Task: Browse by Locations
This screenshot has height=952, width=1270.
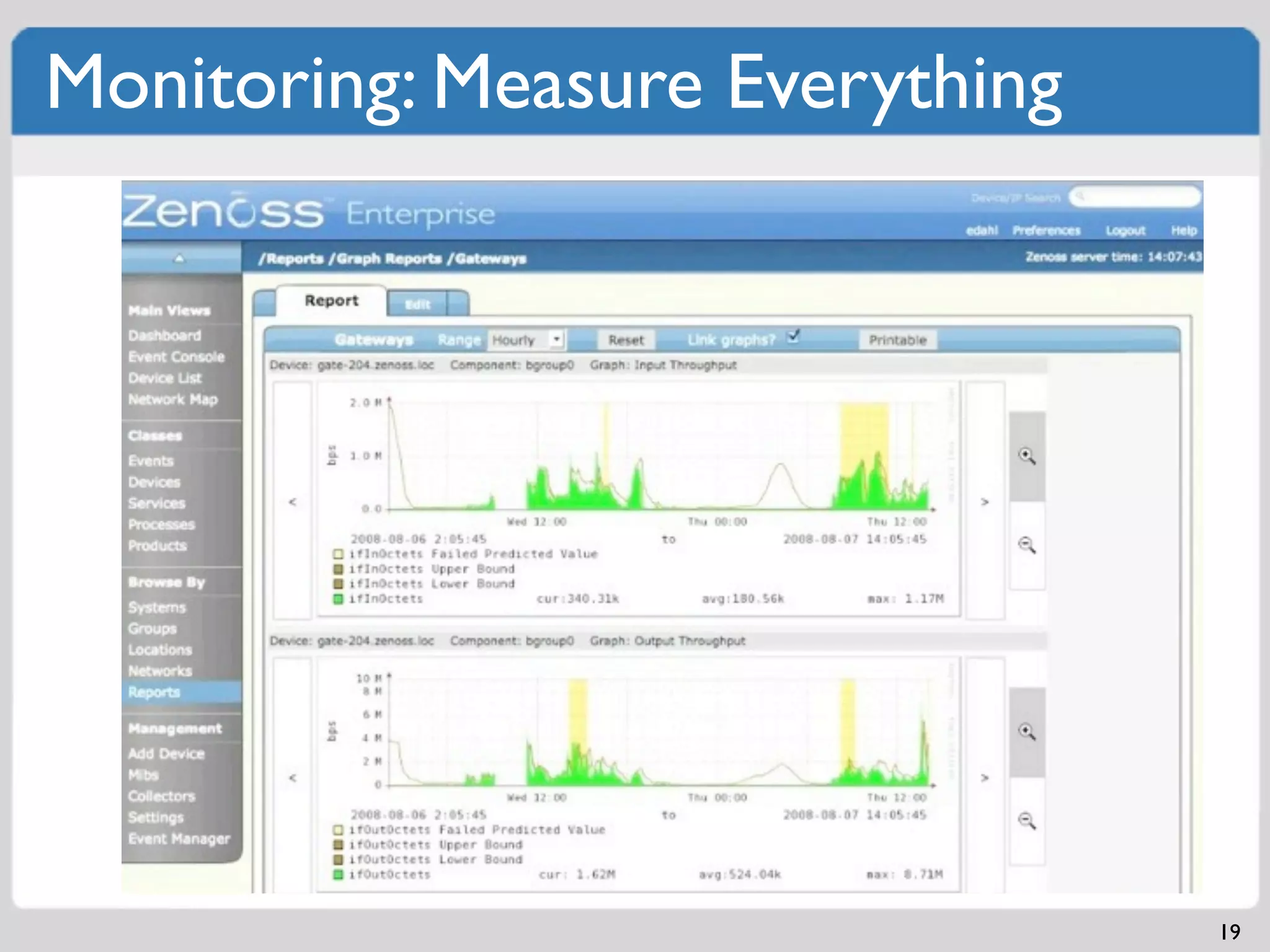Action: click(160, 650)
